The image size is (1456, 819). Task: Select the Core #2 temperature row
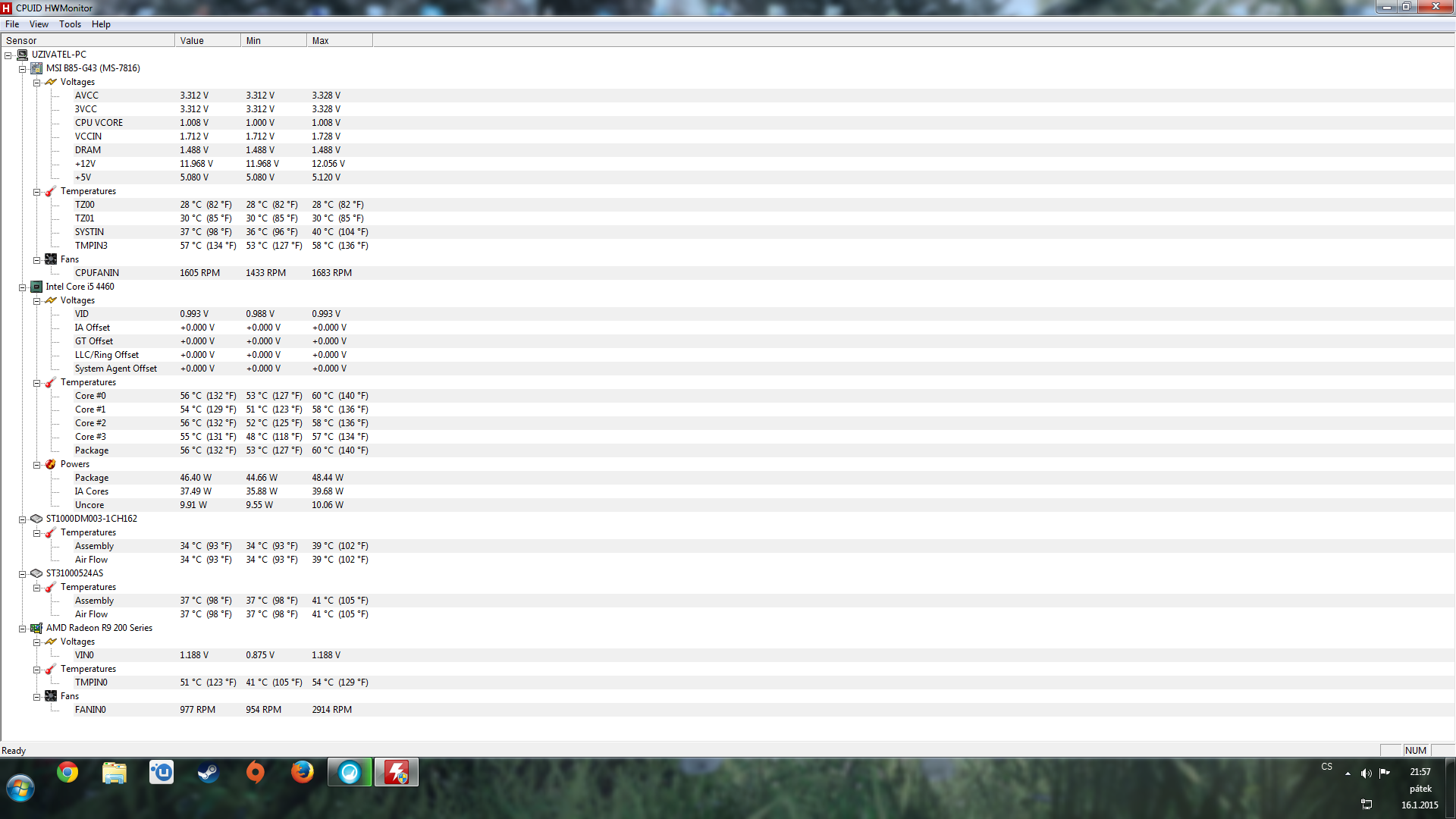[x=728, y=423]
